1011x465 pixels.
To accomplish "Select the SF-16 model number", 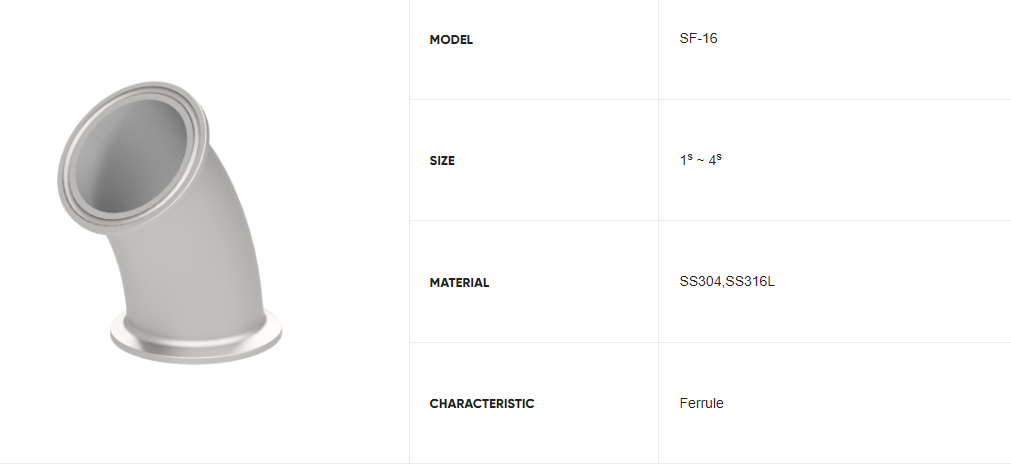I will point(698,39).
